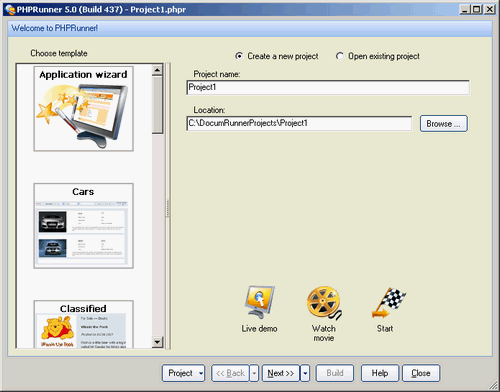Select Create a new project option
This screenshot has height=392, width=500.
(x=277, y=56)
